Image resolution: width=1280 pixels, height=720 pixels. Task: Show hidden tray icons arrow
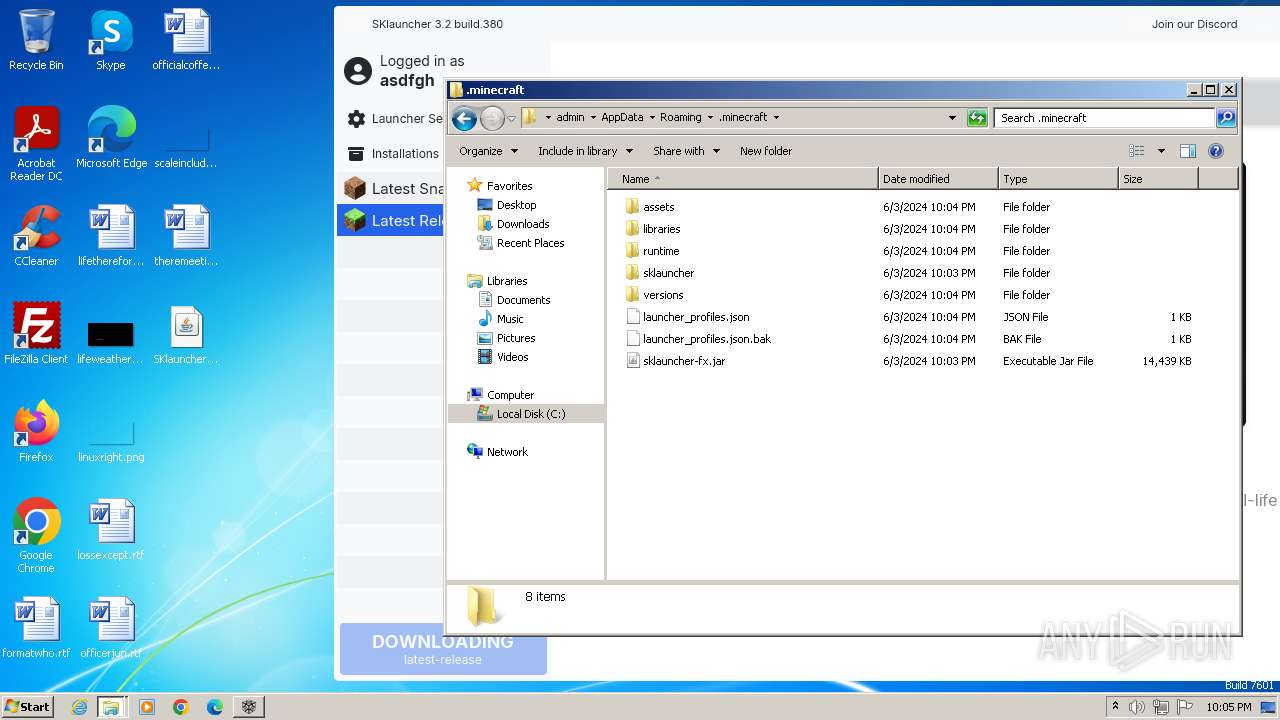tap(1115, 706)
